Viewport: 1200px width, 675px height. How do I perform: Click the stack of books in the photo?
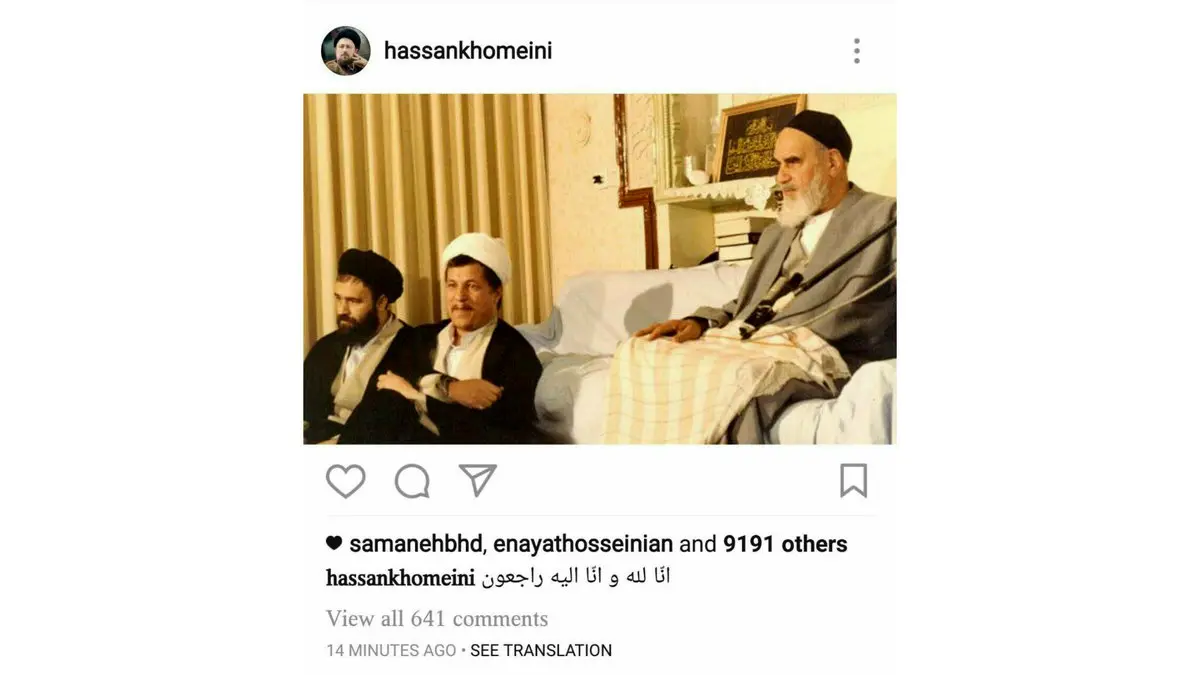[741, 236]
